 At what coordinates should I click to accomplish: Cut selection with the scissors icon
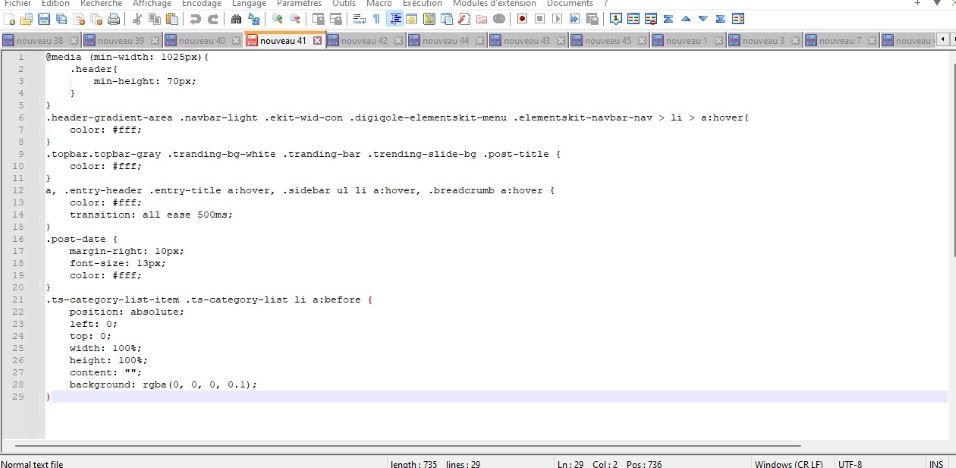click(x=137, y=19)
